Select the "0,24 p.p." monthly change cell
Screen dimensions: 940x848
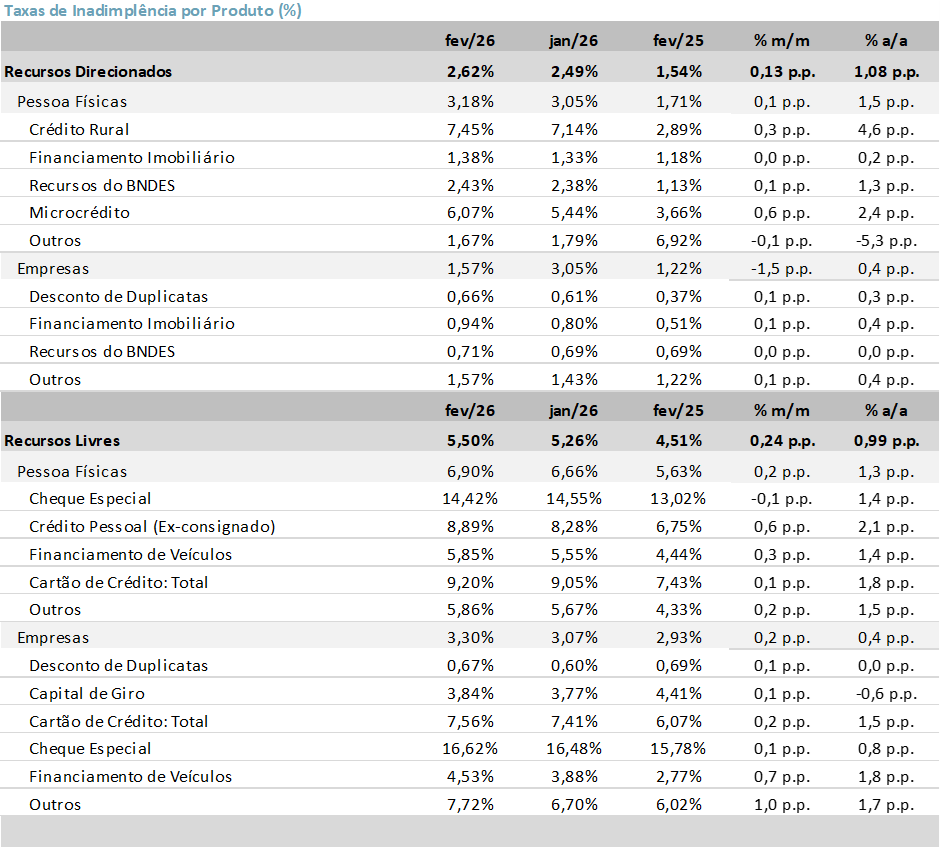tap(781, 440)
